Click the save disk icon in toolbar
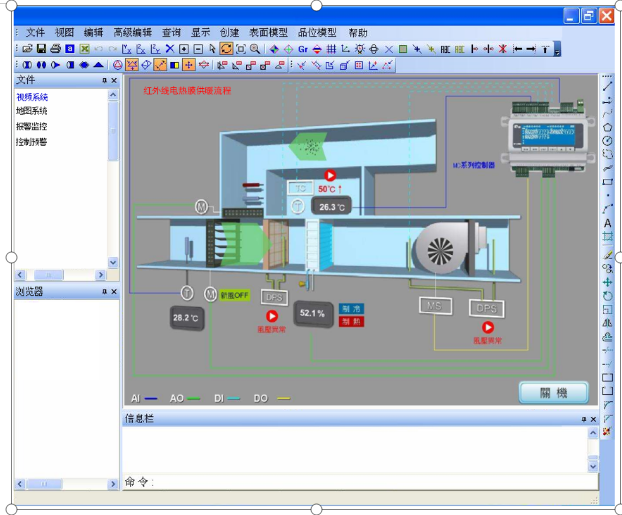 [41, 49]
